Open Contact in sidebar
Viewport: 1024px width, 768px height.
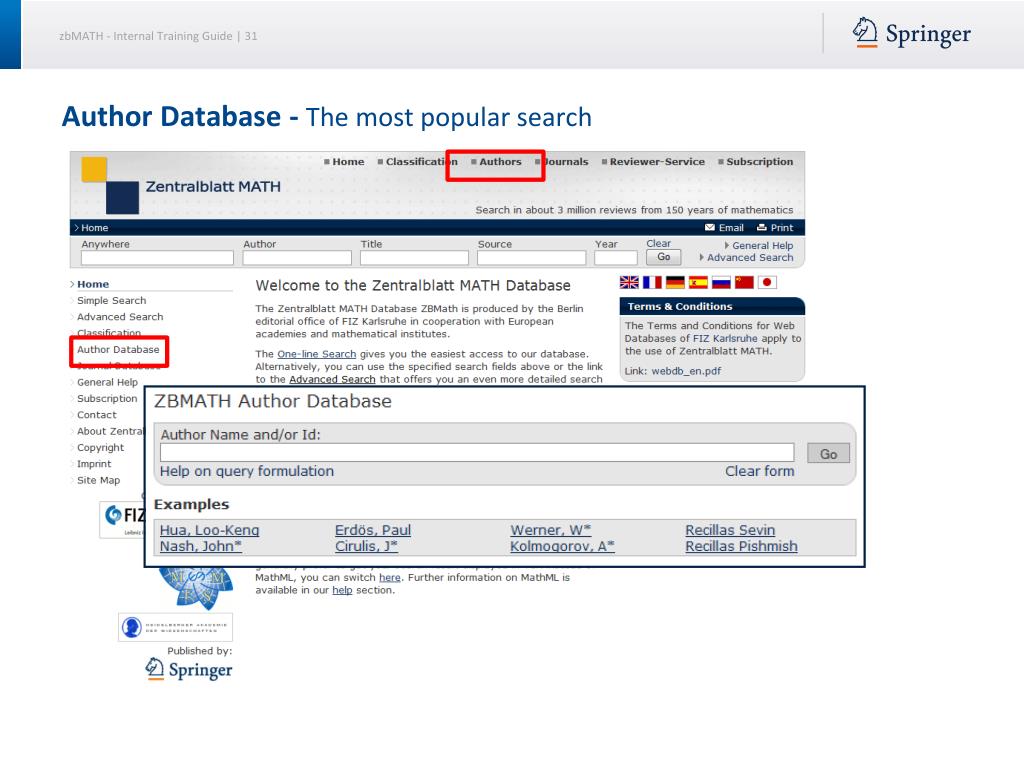click(x=97, y=415)
